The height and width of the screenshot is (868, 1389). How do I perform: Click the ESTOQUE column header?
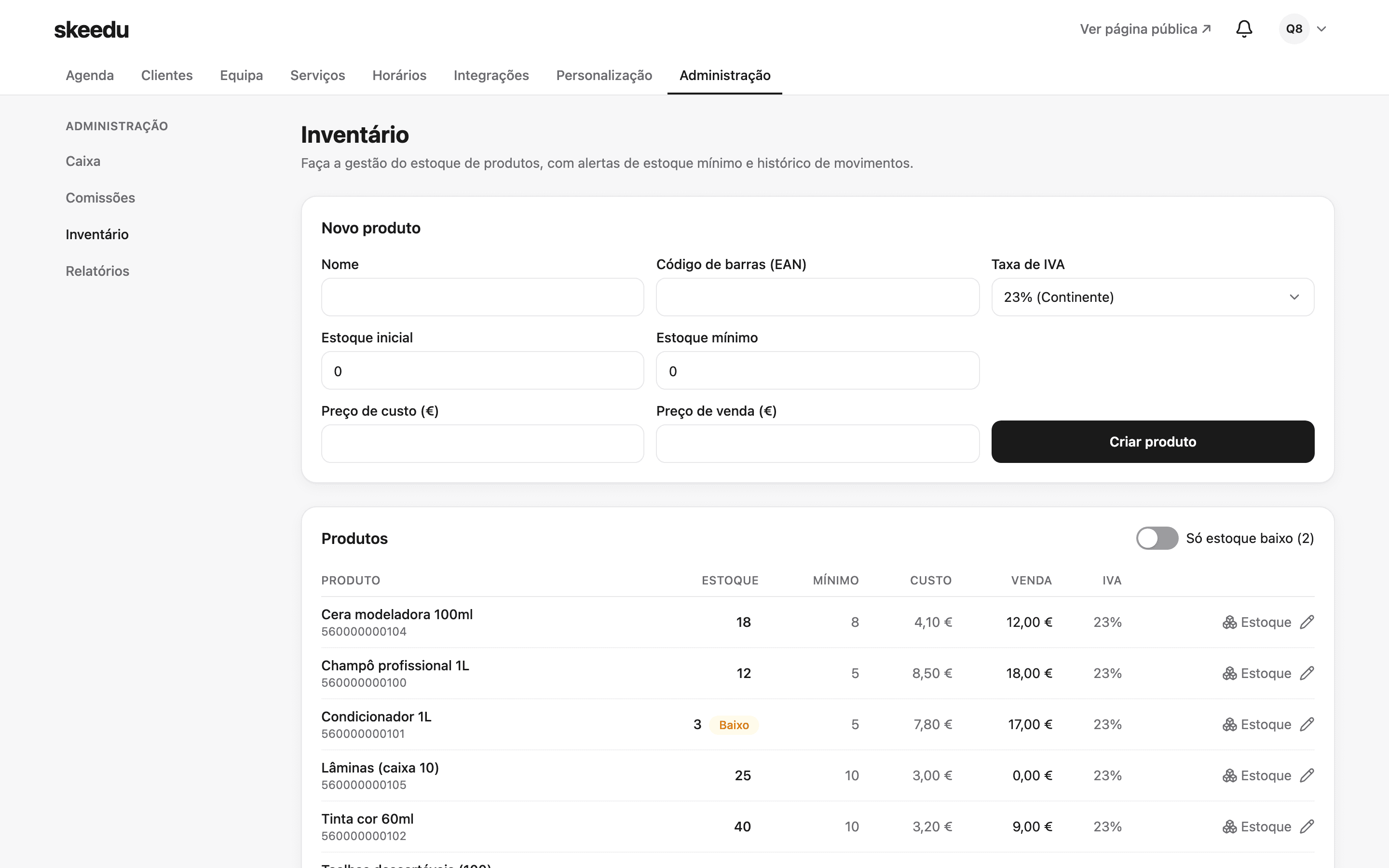coord(730,581)
